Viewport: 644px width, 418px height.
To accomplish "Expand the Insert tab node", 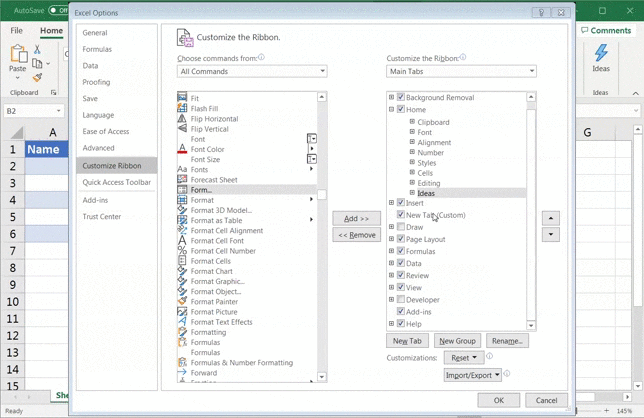I will click(x=391, y=202).
